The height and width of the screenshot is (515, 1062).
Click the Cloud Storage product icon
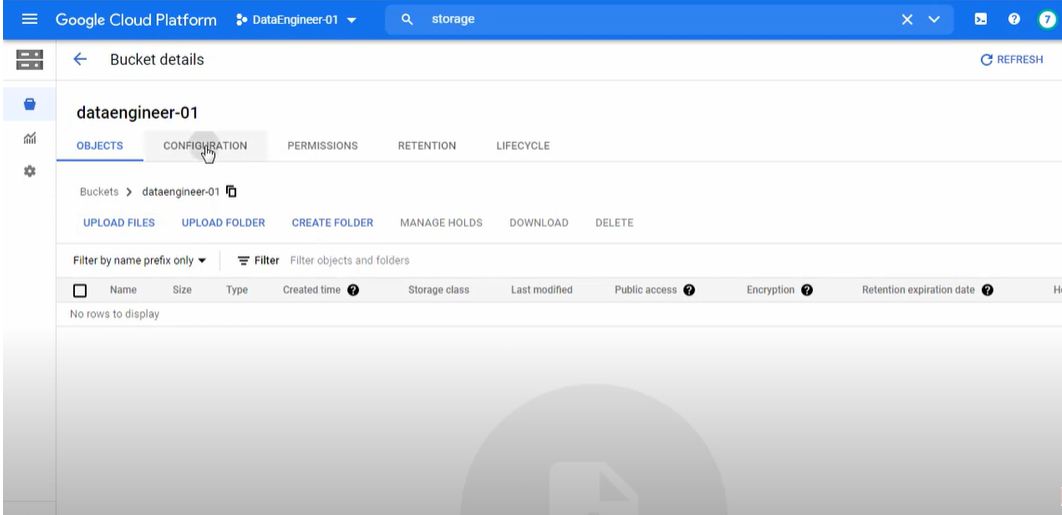click(29, 60)
